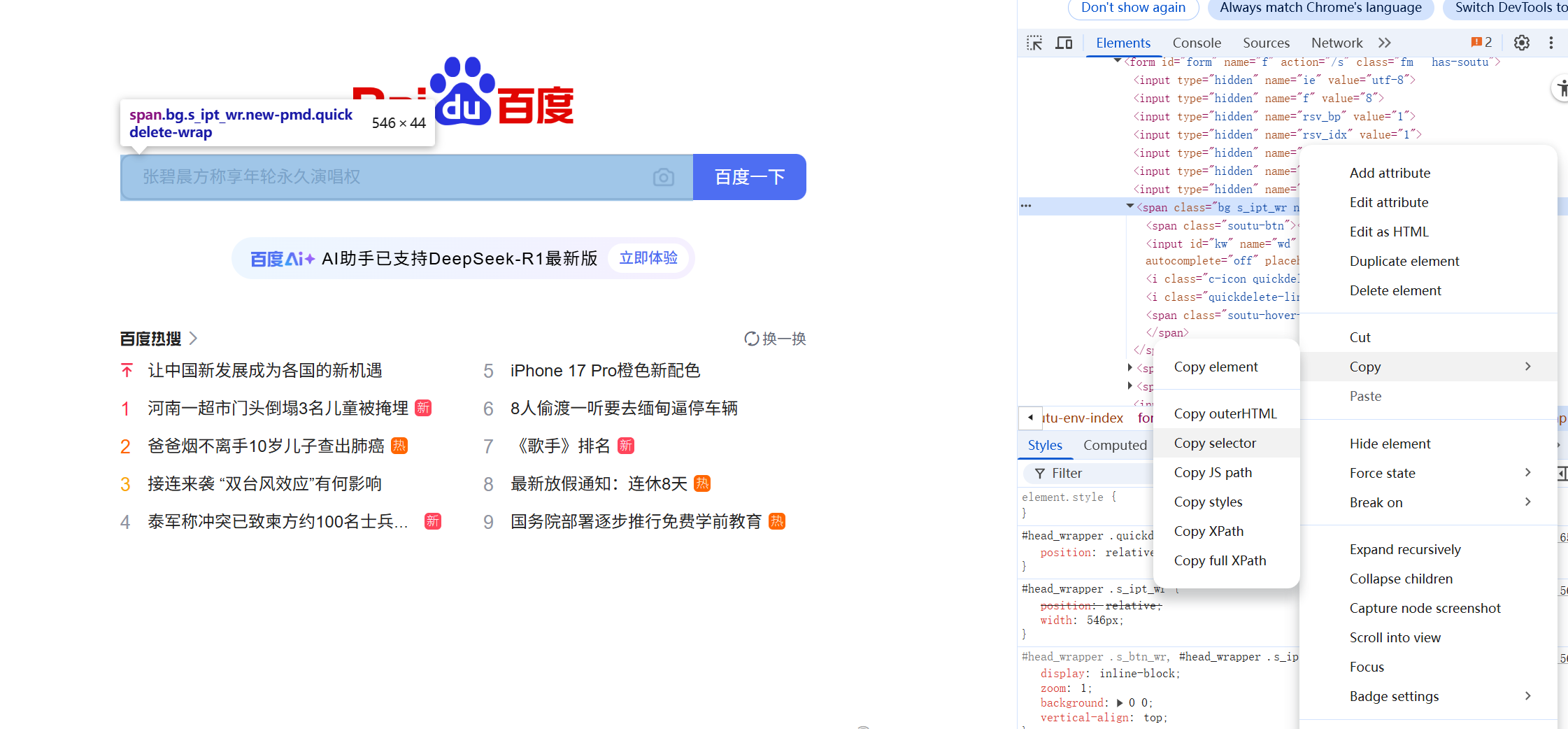Click the breadcrumb scroll-left arrow
Image resolution: width=1568 pixels, height=729 pixels.
pyautogui.click(x=1031, y=418)
